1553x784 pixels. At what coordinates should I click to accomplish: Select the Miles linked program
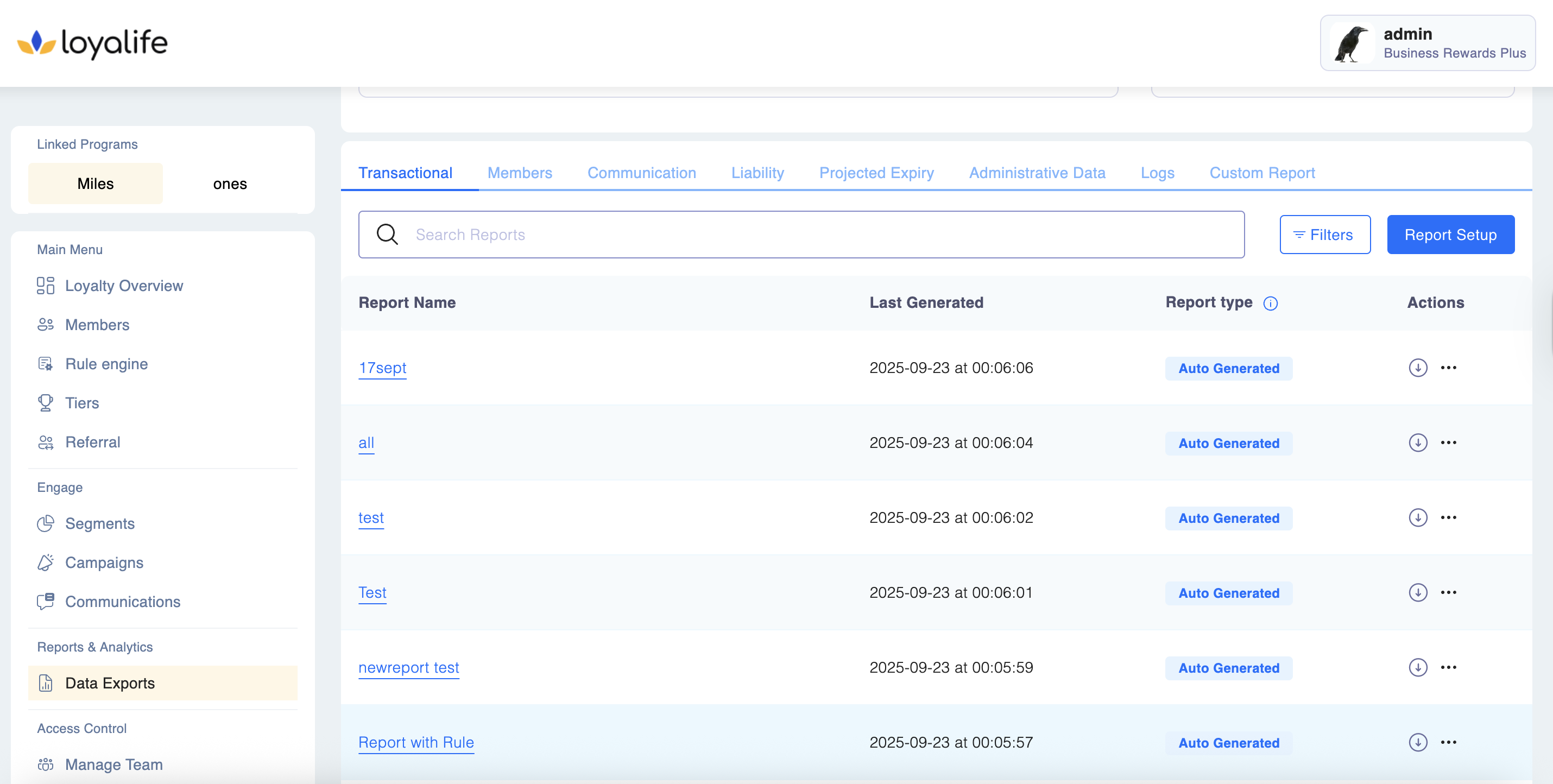(95, 184)
